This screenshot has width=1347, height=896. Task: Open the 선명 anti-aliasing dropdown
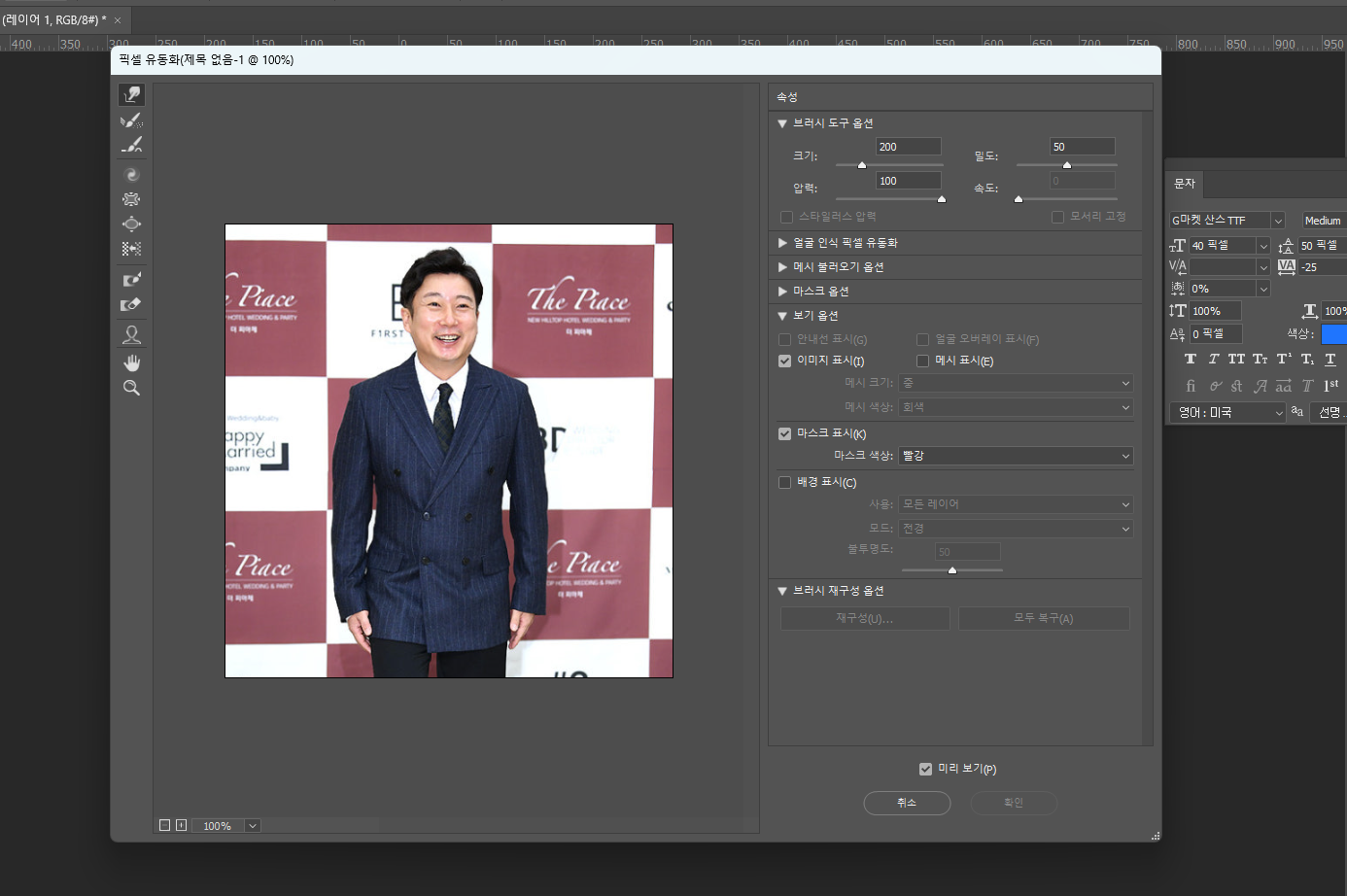pos(1330,412)
